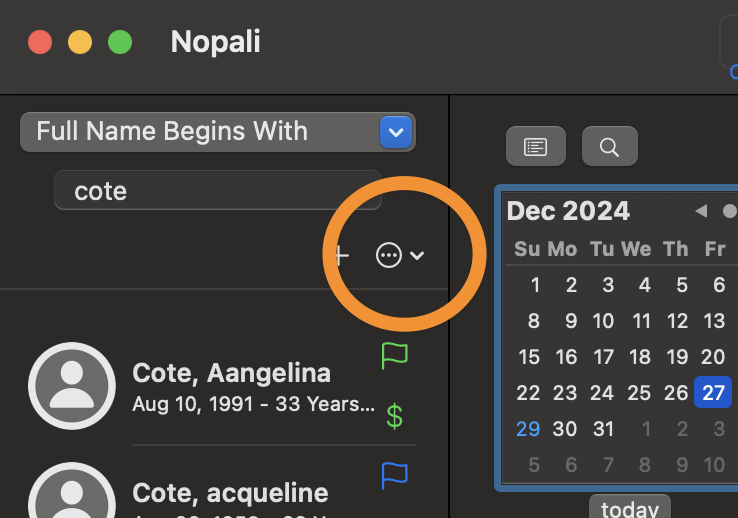The image size is (738, 518).
Task: Click the magnifying glass search button
Action: 610,146
